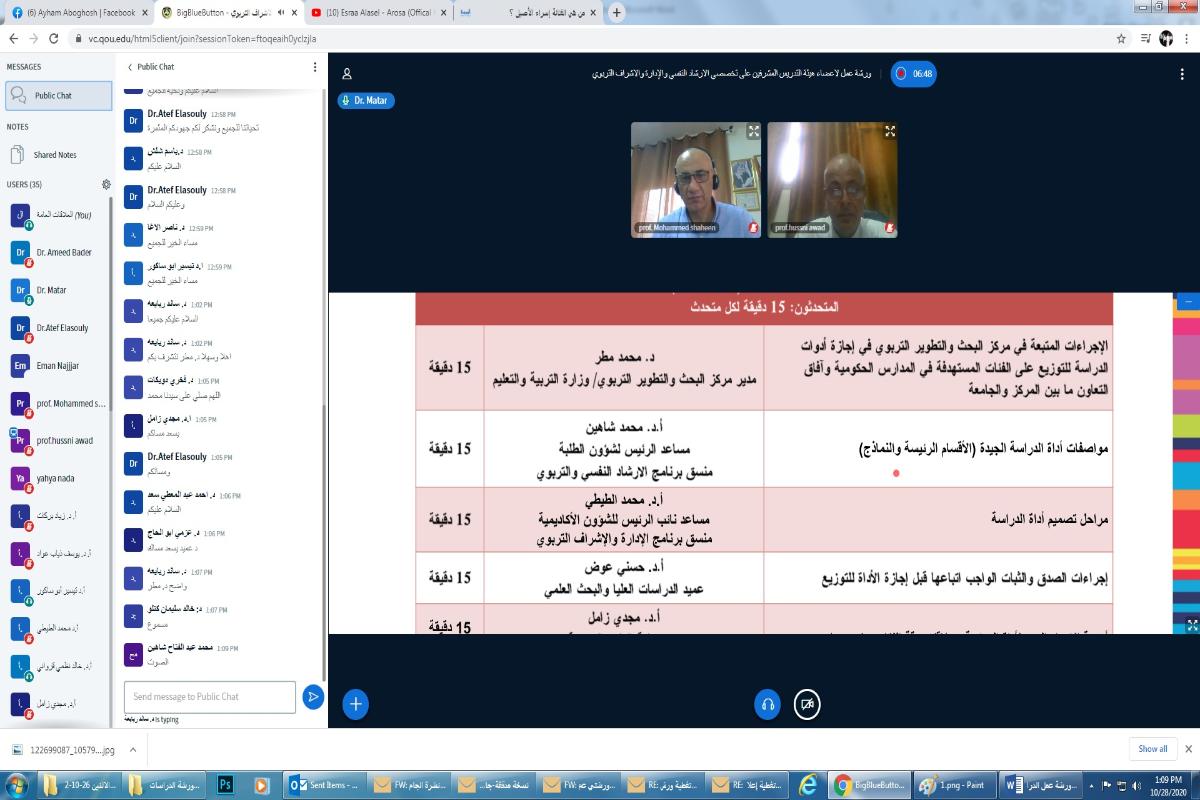Open Shared Notes in the sidebar
Image resolution: width=1200 pixels, height=800 pixels.
[x=55, y=155]
